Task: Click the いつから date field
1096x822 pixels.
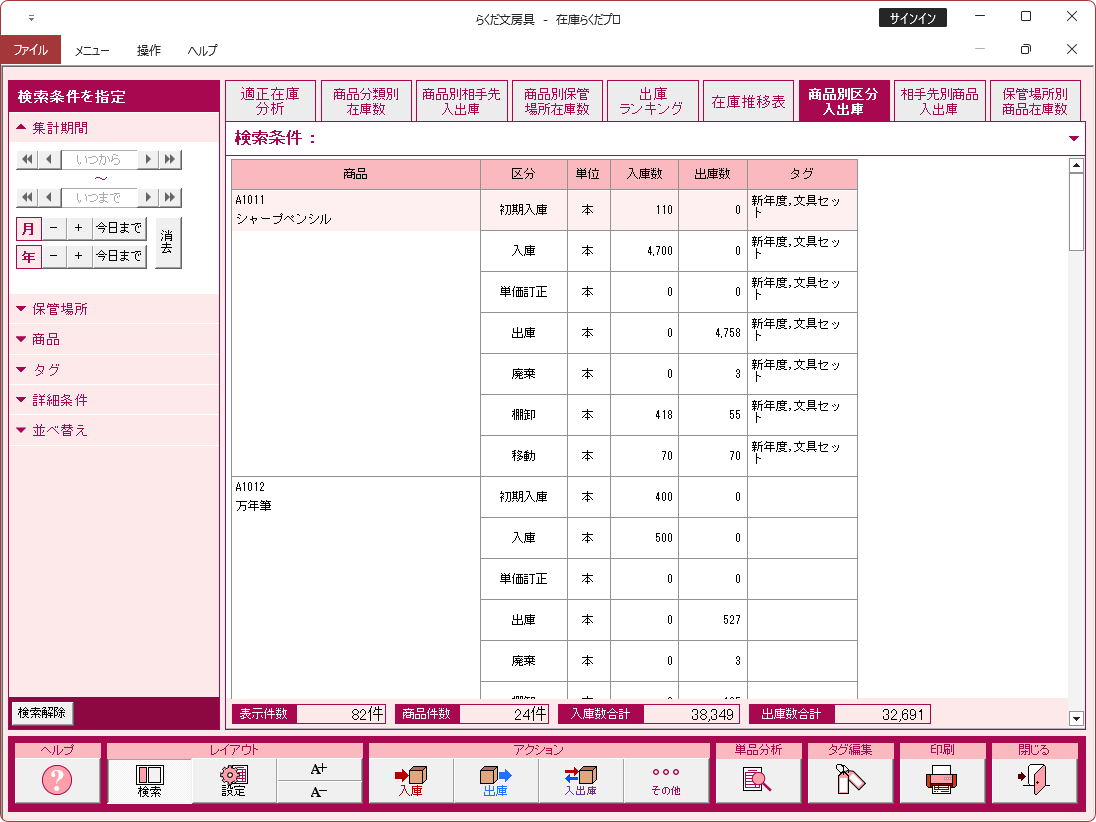Action: (99, 159)
